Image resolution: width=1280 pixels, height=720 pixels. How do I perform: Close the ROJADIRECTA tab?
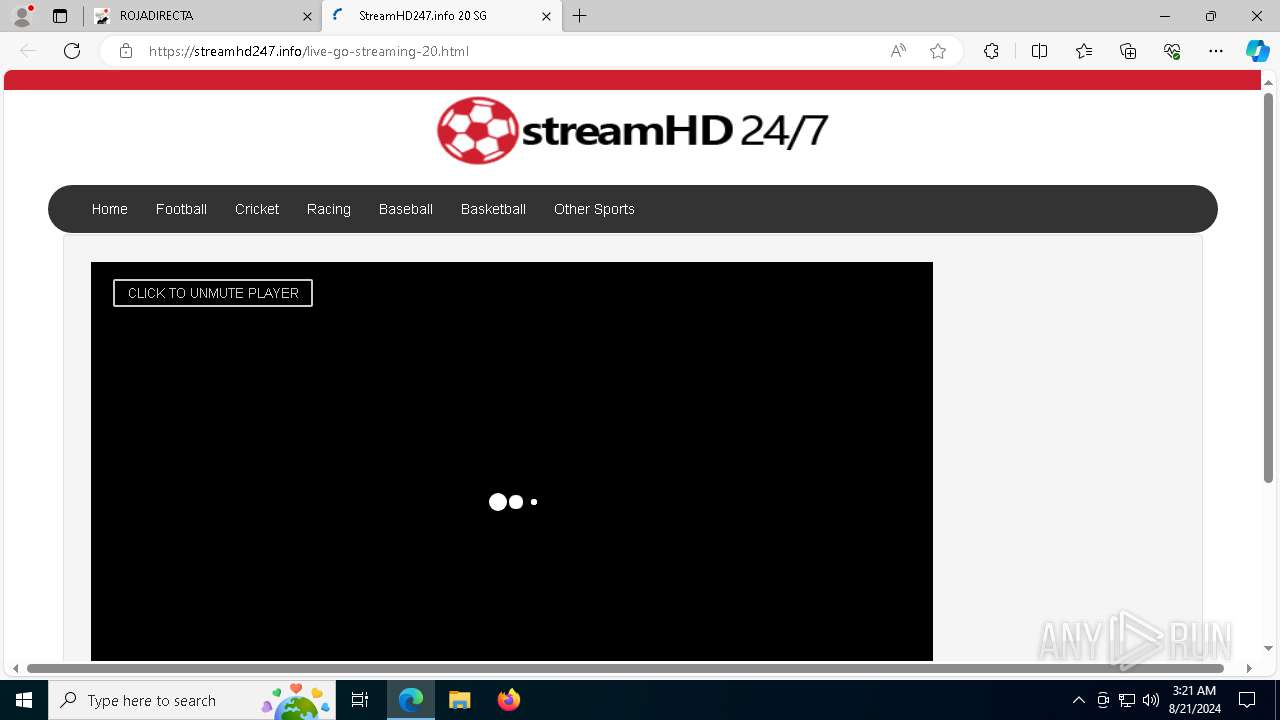tap(307, 16)
